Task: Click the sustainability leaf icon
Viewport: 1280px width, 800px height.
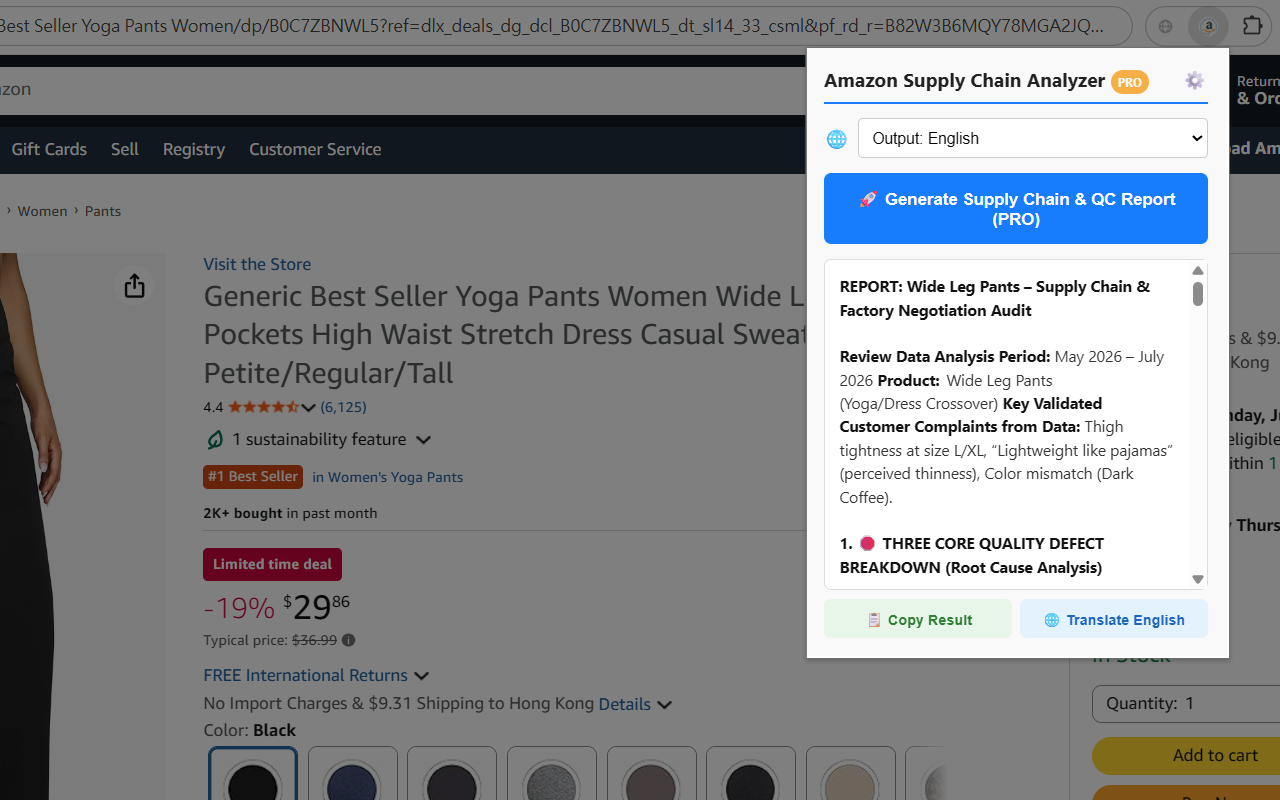Action: (x=214, y=440)
